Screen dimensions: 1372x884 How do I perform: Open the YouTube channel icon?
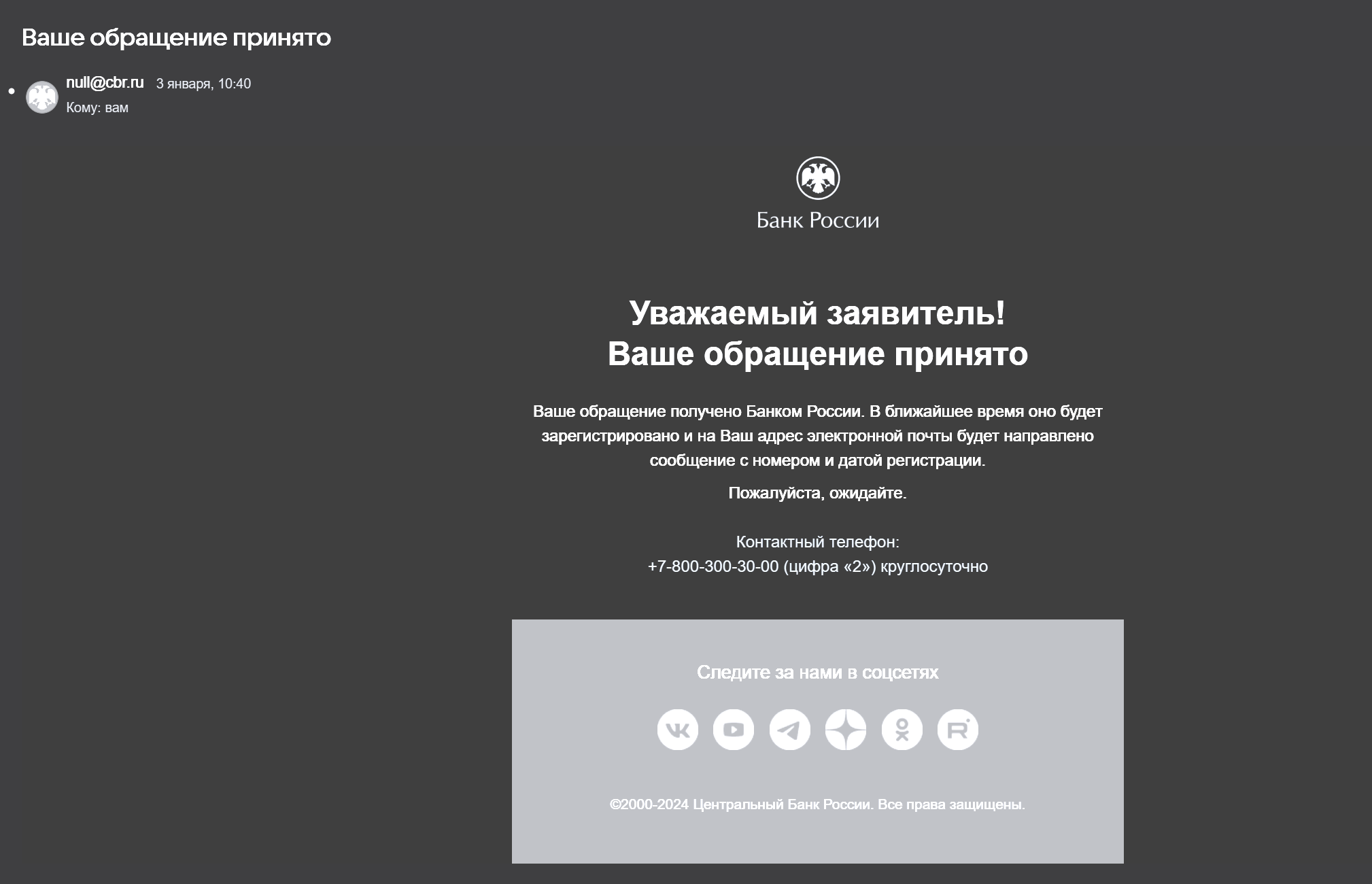(x=734, y=730)
